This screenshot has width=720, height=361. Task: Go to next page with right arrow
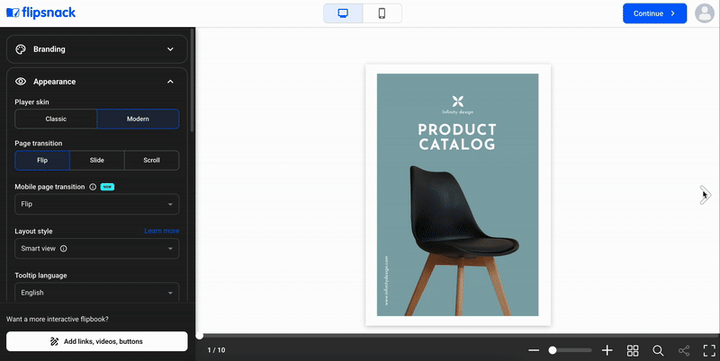[705, 195]
